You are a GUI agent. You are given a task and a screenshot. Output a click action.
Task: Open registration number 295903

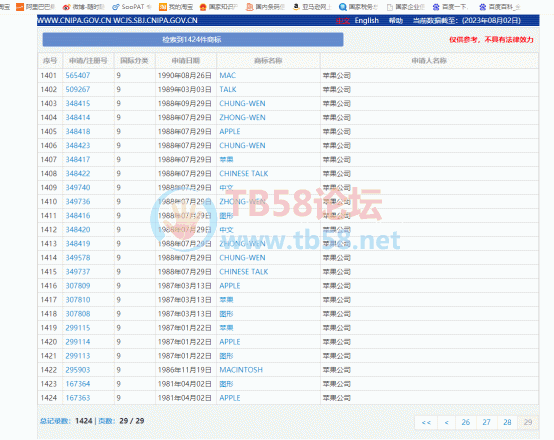tap(78, 370)
